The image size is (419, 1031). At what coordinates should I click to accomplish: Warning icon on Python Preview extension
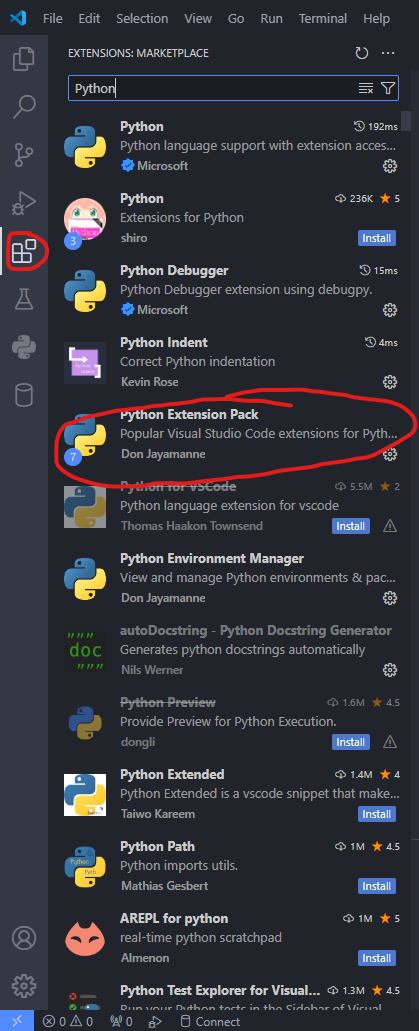pyautogui.click(x=390, y=742)
